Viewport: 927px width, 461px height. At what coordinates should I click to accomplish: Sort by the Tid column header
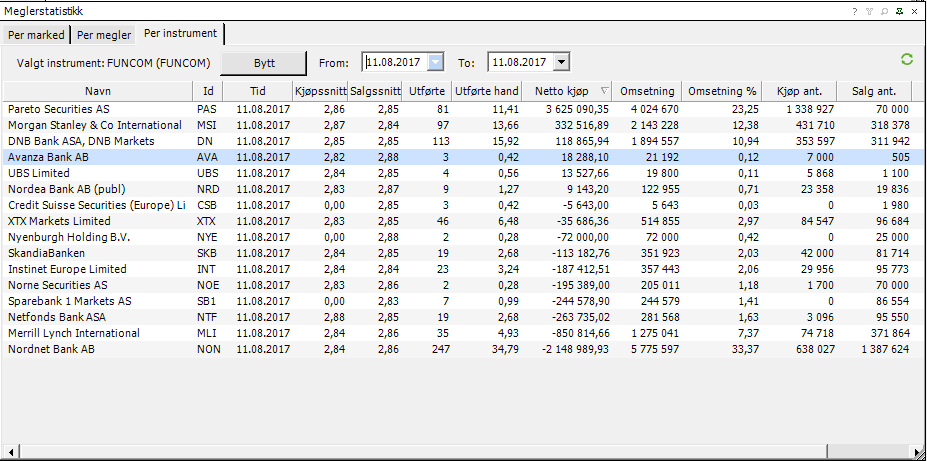pyautogui.click(x=258, y=91)
